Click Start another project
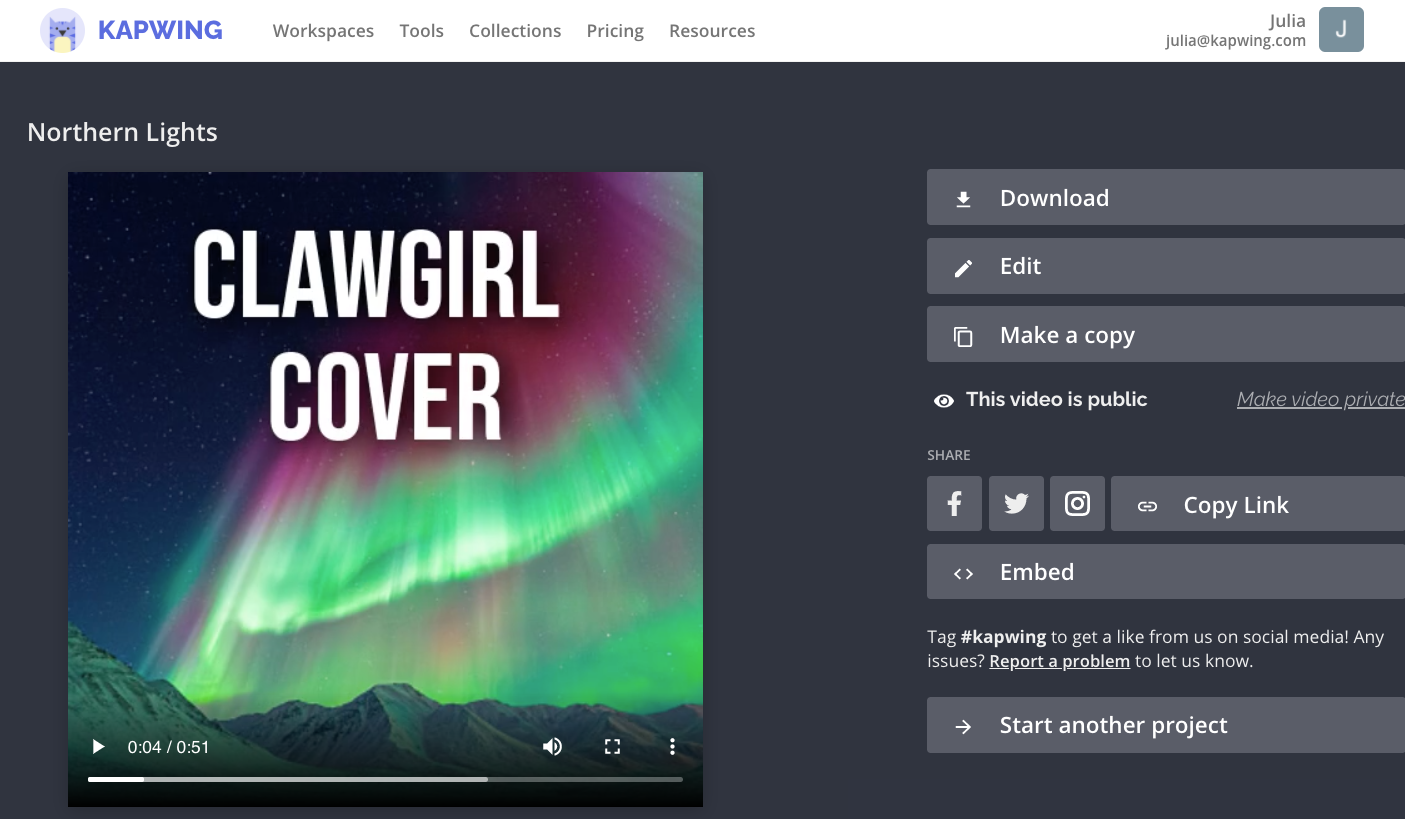 point(1113,725)
